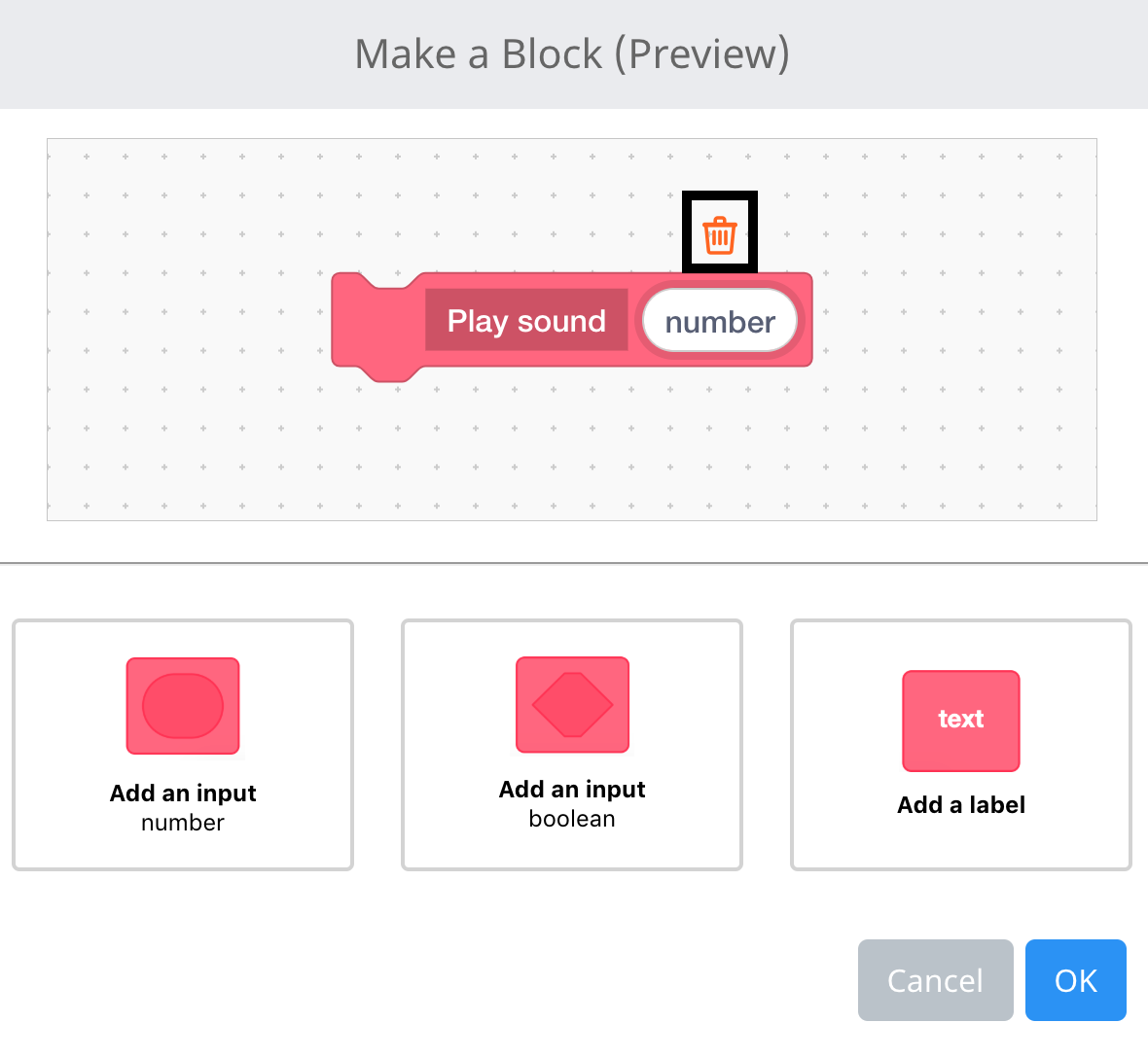Select the round number input shape icon

[182, 706]
